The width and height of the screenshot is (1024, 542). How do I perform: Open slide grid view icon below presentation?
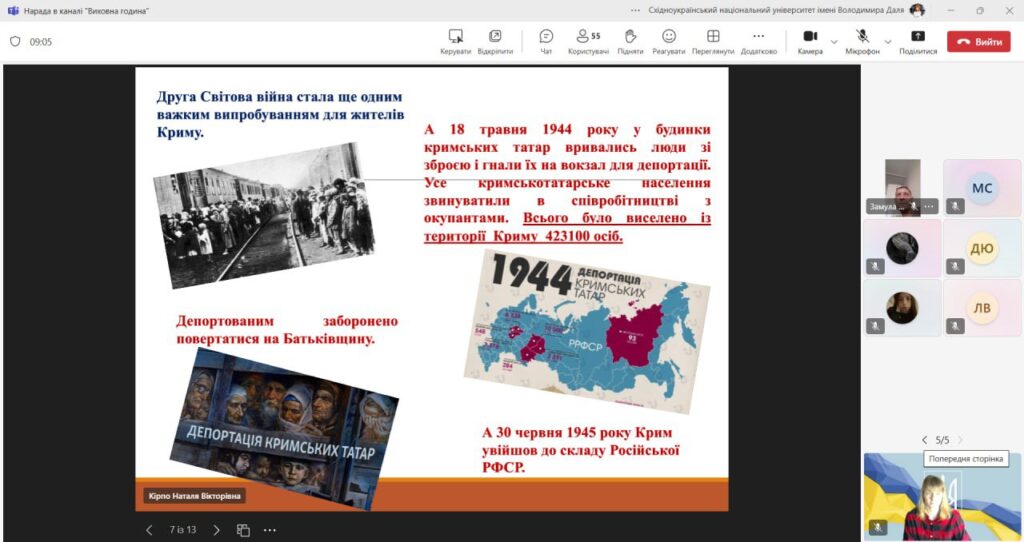[x=243, y=530]
